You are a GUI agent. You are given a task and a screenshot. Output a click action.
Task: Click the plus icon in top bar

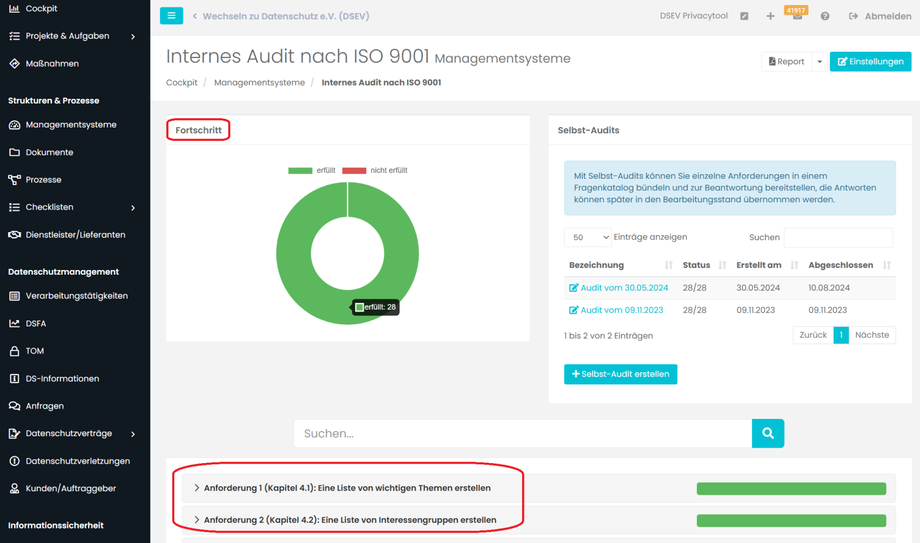[770, 17]
